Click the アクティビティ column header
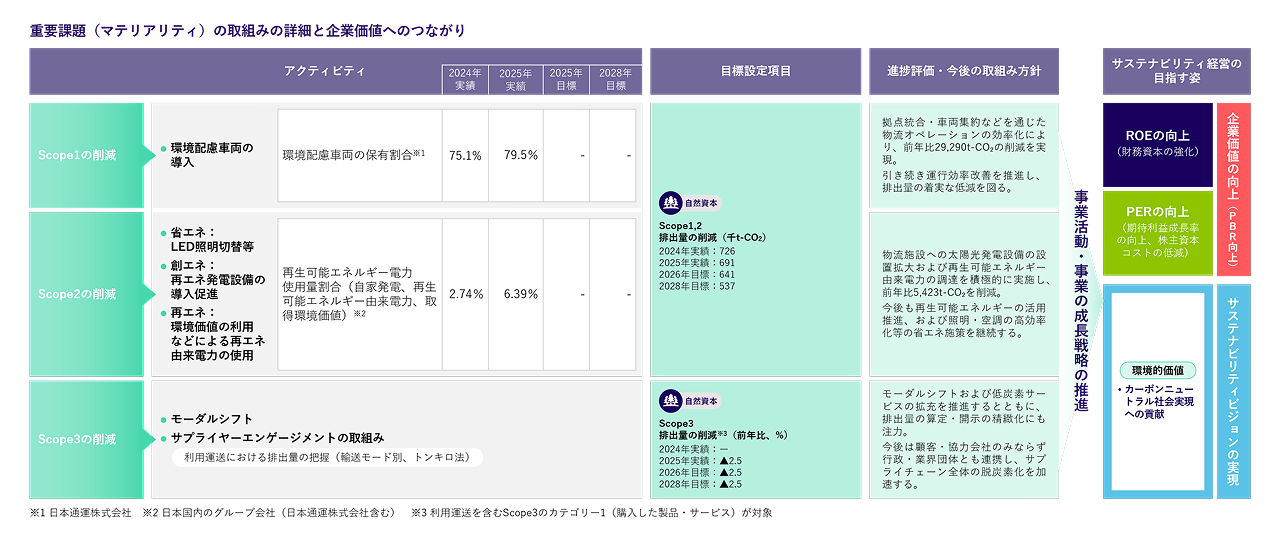This screenshot has height=542, width=1280. pyautogui.click(x=324, y=71)
